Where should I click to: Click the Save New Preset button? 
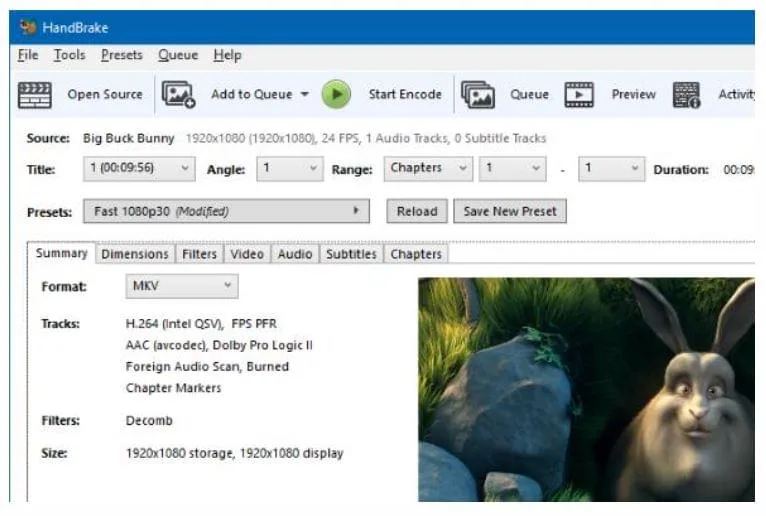[510, 211]
